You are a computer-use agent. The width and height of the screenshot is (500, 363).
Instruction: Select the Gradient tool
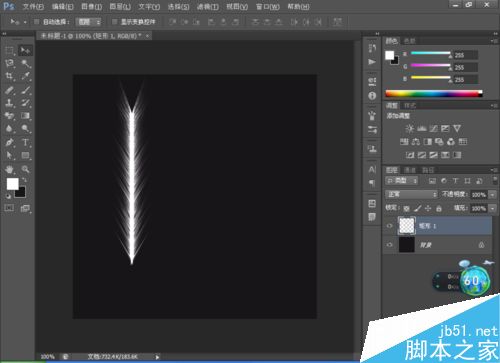(x=25, y=116)
